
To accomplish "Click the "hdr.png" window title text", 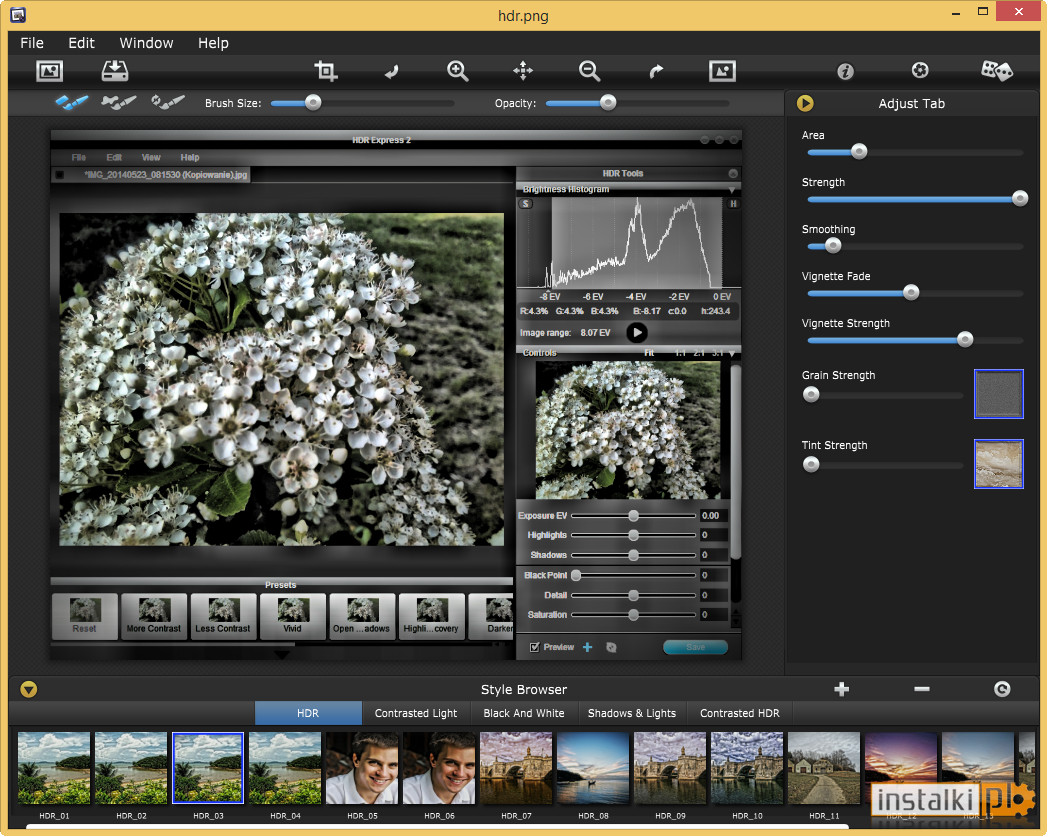I will 523,15.
